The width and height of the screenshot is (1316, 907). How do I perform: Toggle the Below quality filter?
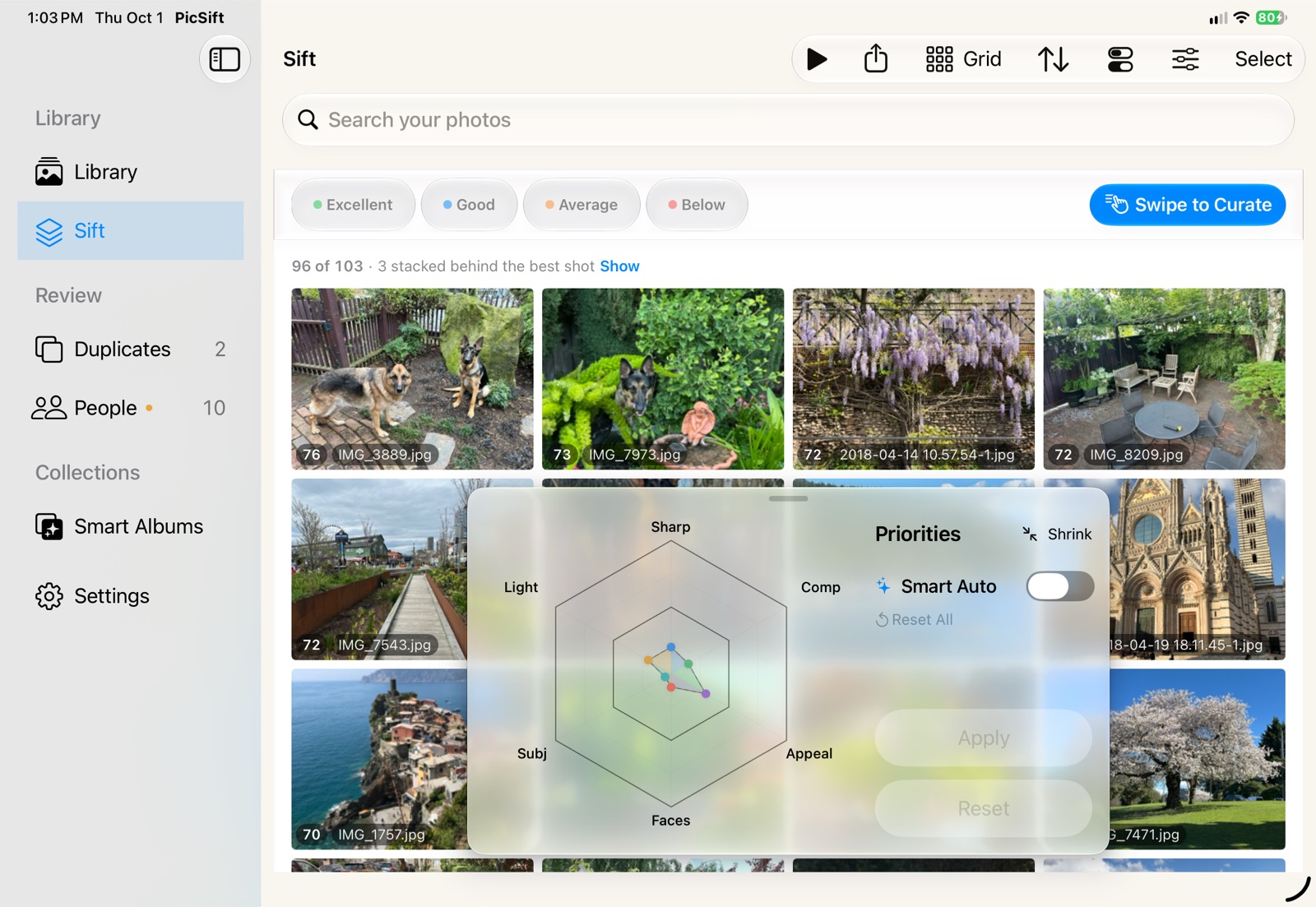pyautogui.click(x=697, y=205)
